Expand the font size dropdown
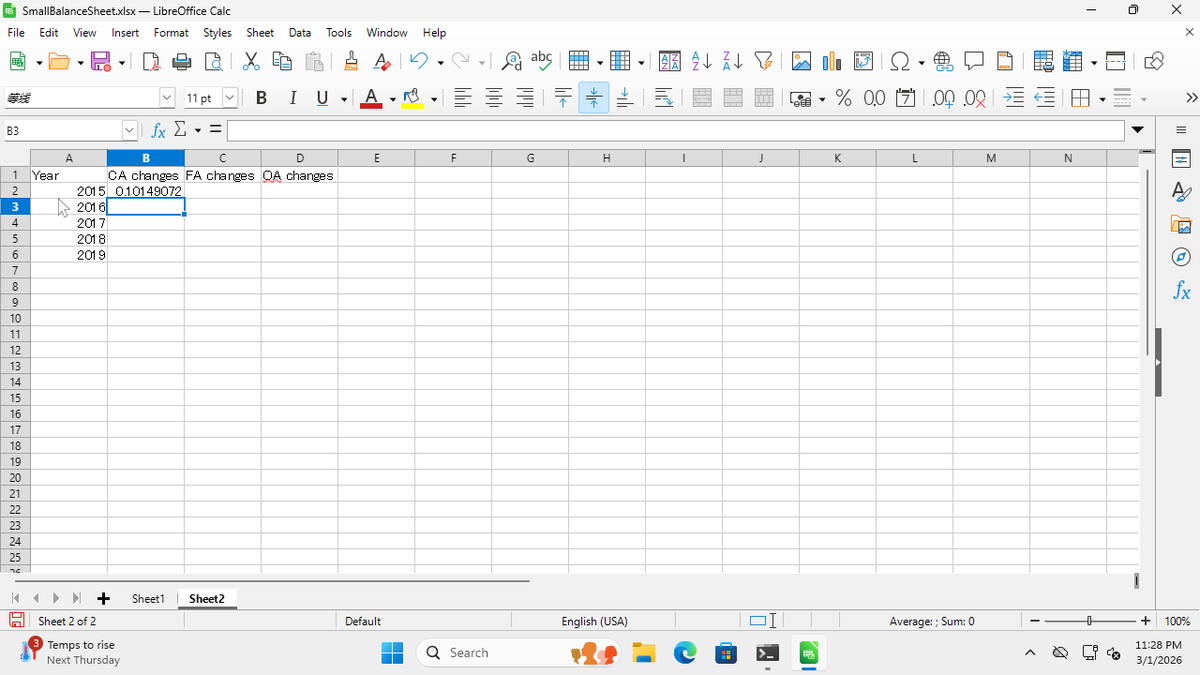Screen dimensions: 1200x675 (229, 98)
